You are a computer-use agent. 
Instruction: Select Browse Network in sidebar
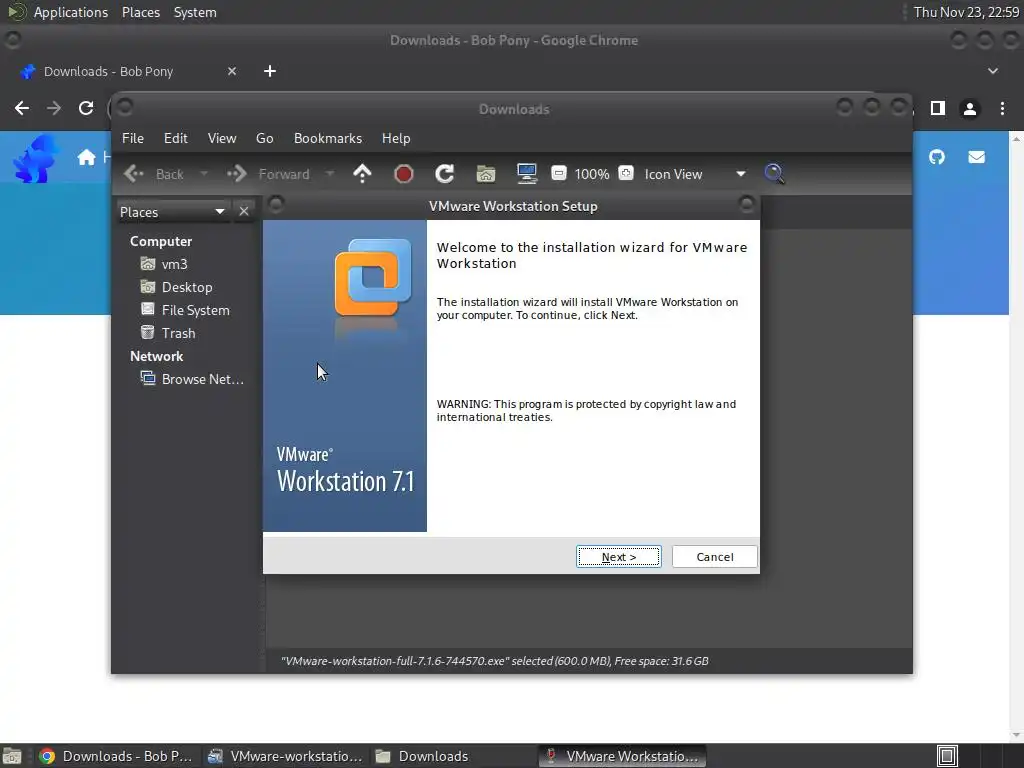coord(192,379)
